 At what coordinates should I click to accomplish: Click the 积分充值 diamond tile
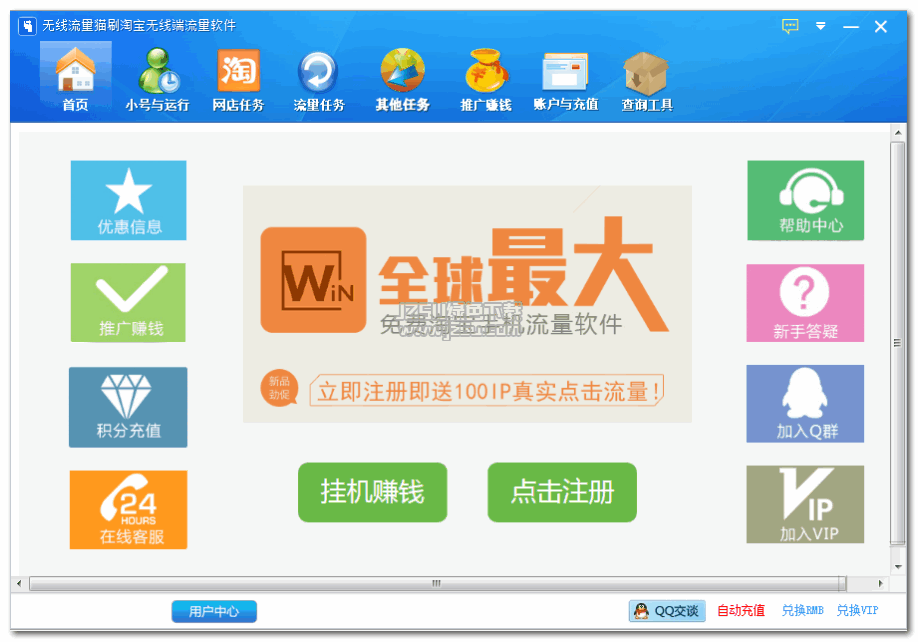click(x=128, y=407)
